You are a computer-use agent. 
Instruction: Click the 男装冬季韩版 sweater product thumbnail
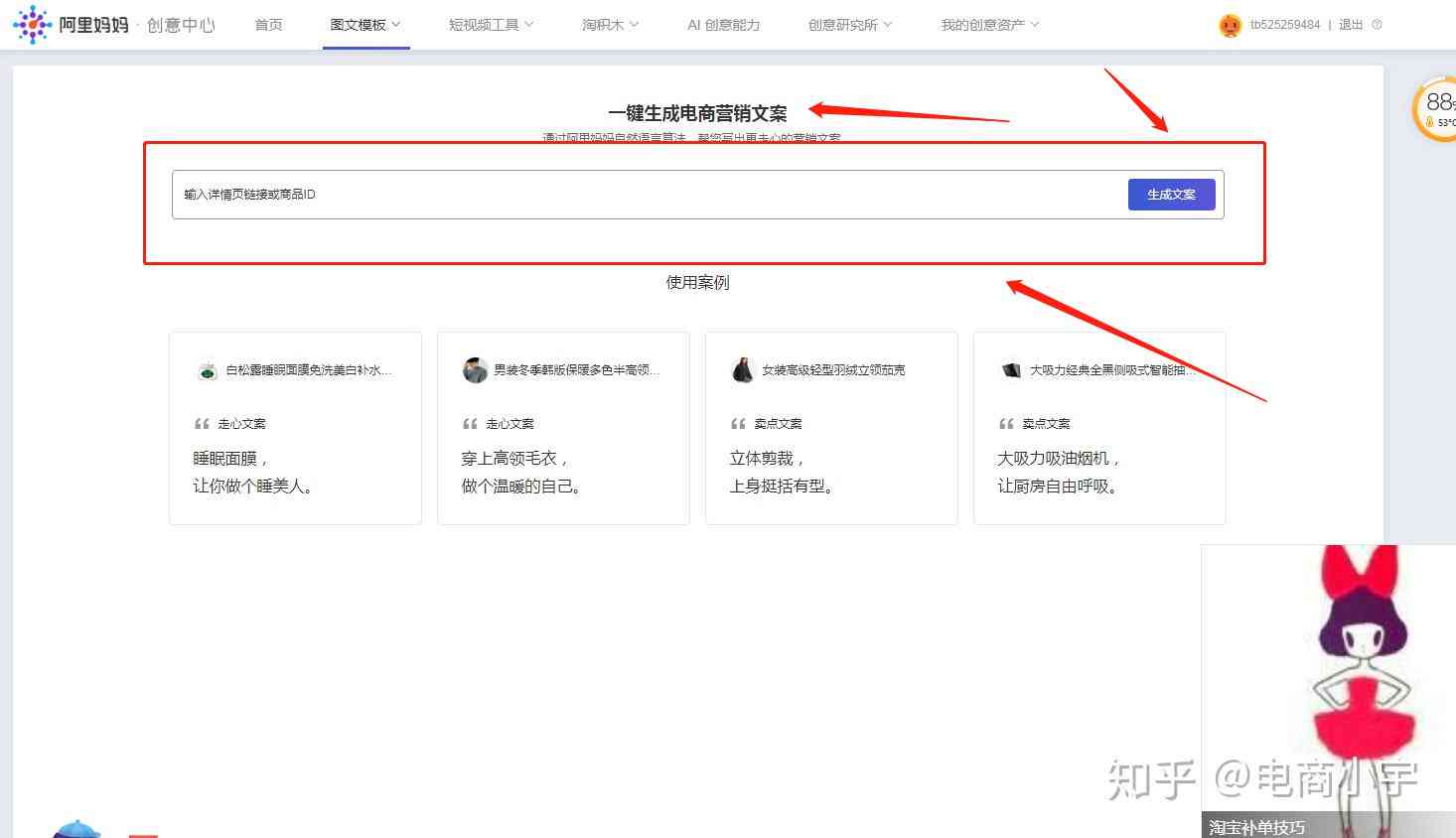[475, 370]
